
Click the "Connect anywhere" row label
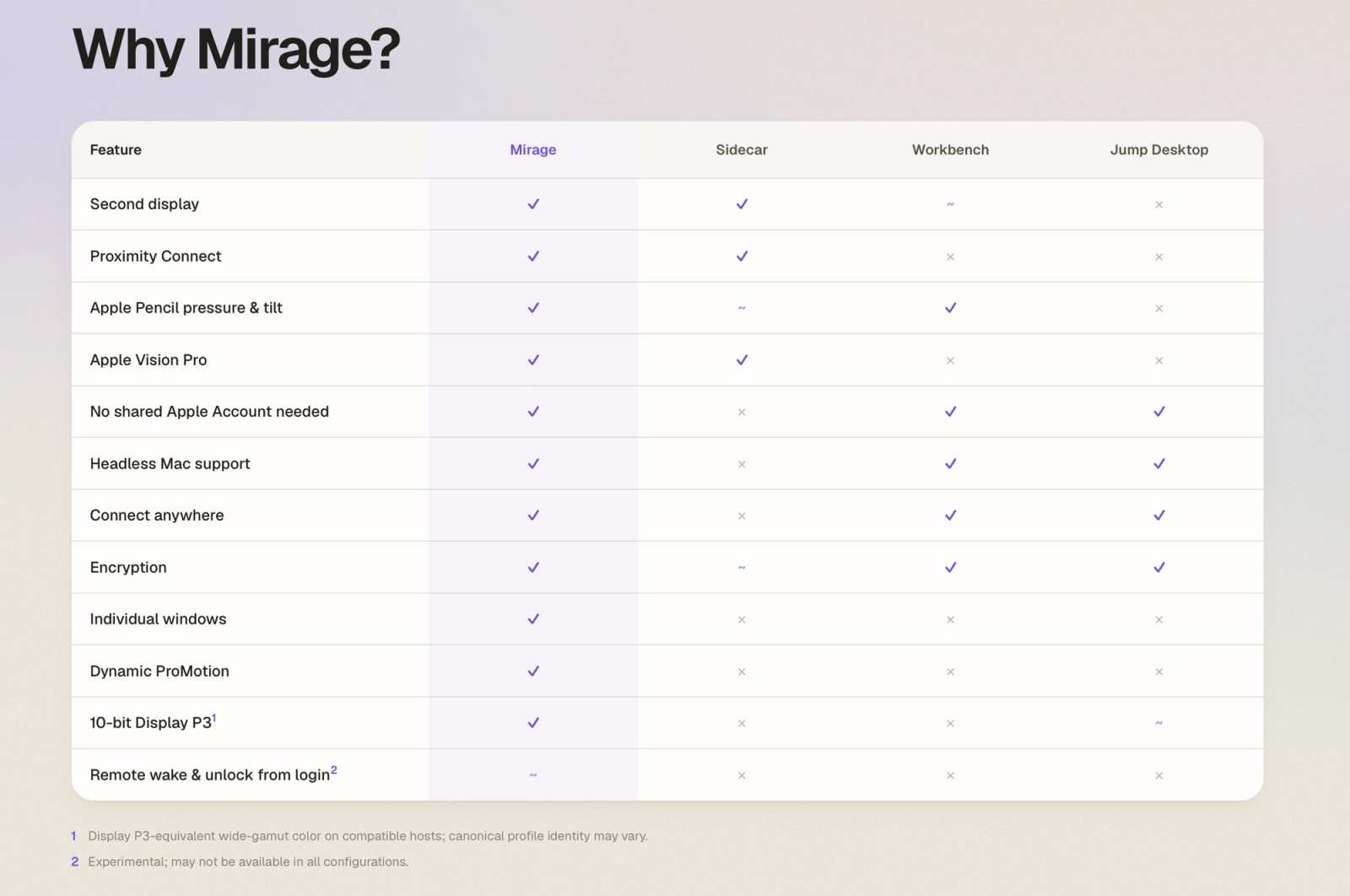157,515
